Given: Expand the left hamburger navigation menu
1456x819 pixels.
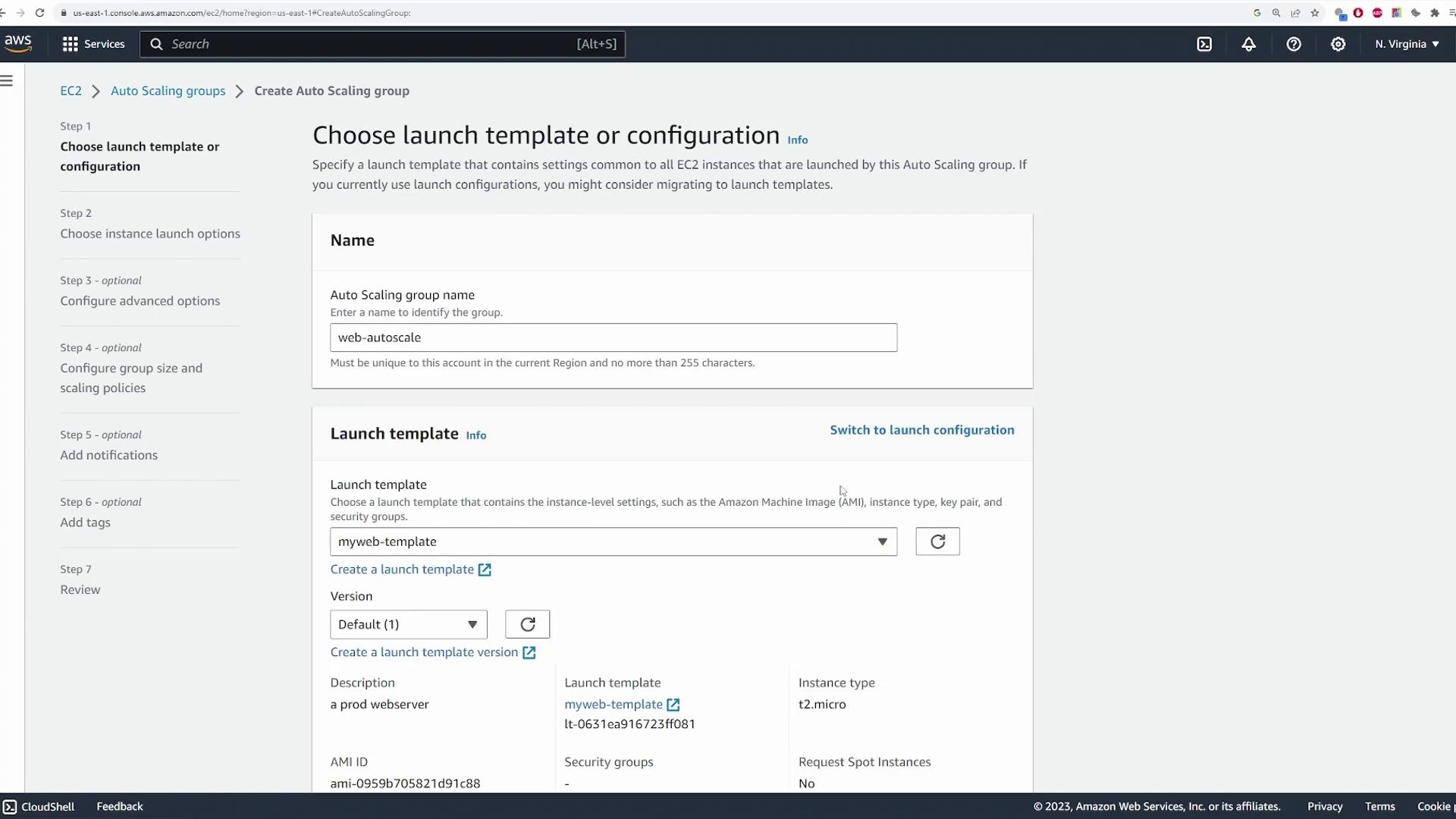Looking at the screenshot, I should point(7,81).
